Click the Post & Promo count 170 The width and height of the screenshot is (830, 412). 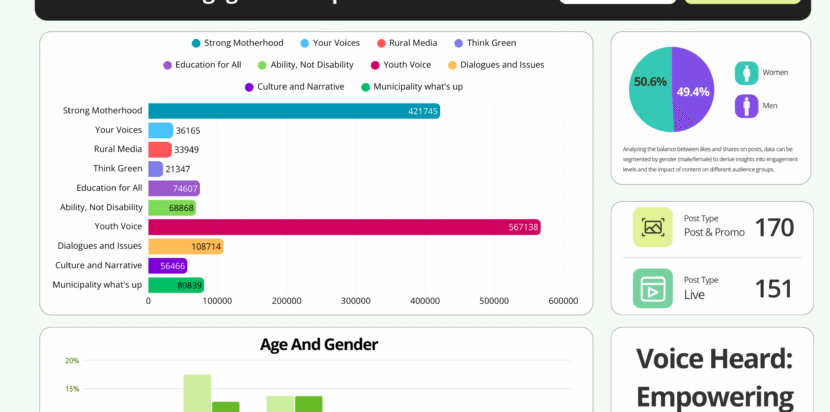pos(774,228)
